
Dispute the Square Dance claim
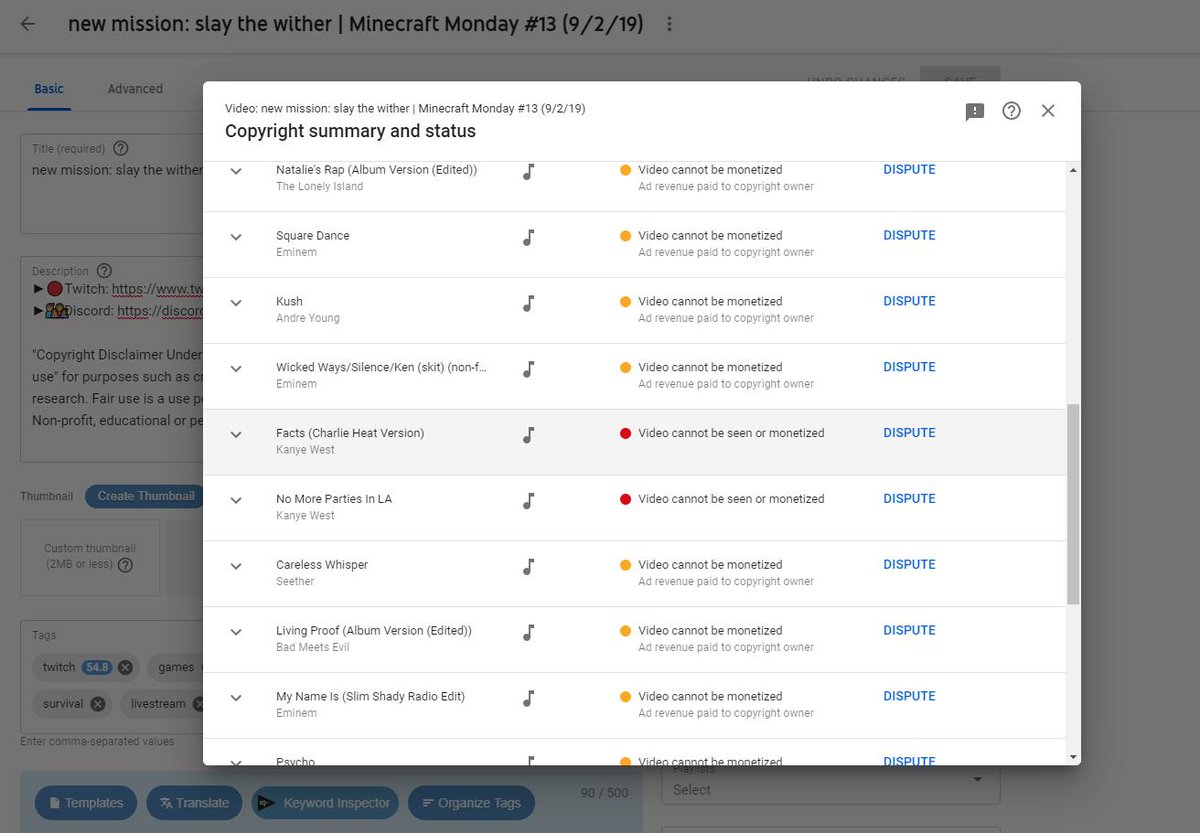coord(909,235)
